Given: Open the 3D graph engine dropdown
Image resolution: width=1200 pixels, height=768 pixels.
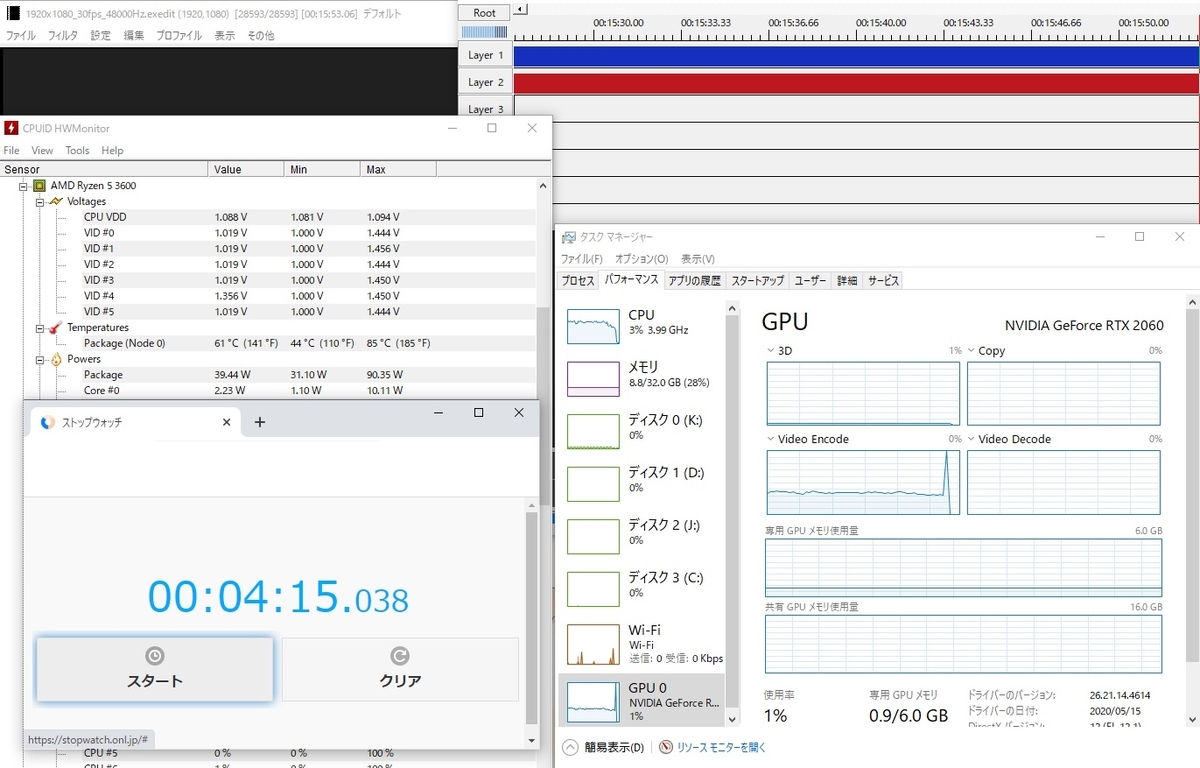Looking at the screenshot, I should pyautogui.click(x=771, y=351).
